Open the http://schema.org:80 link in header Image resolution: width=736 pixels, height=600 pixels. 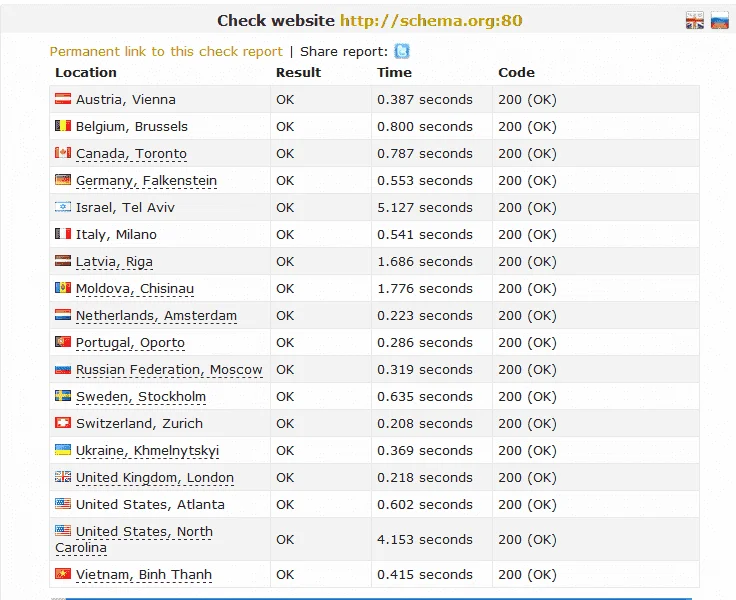(431, 21)
